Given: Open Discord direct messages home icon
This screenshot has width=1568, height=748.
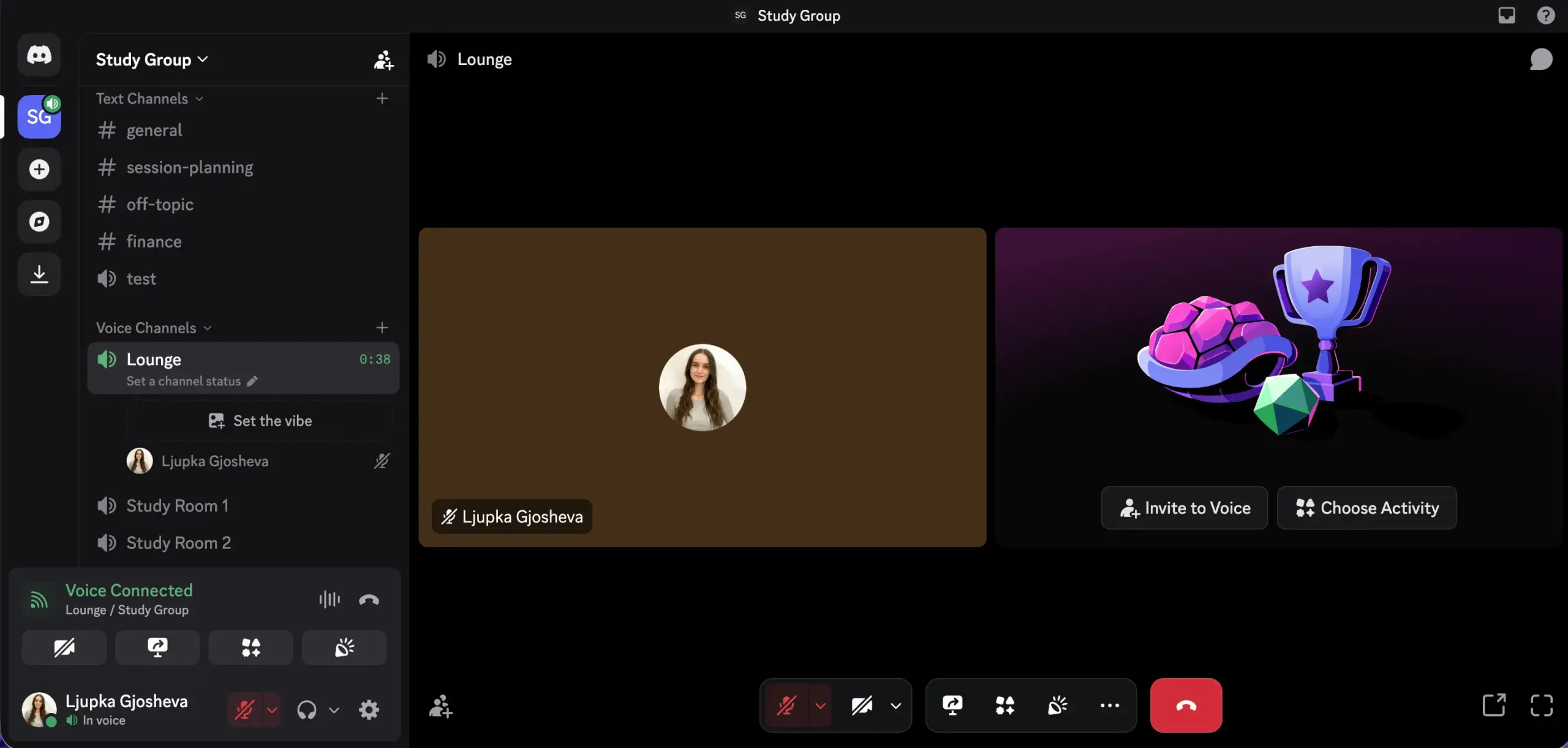Looking at the screenshot, I should [39, 55].
